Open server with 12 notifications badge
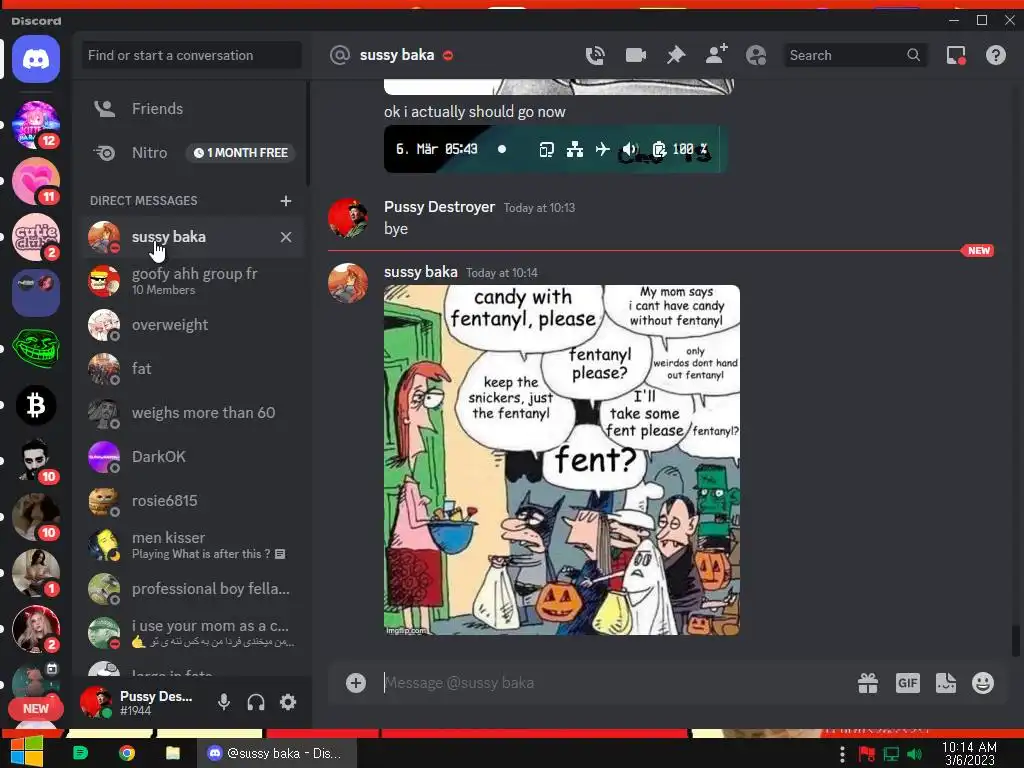 (x=36, y=125)
